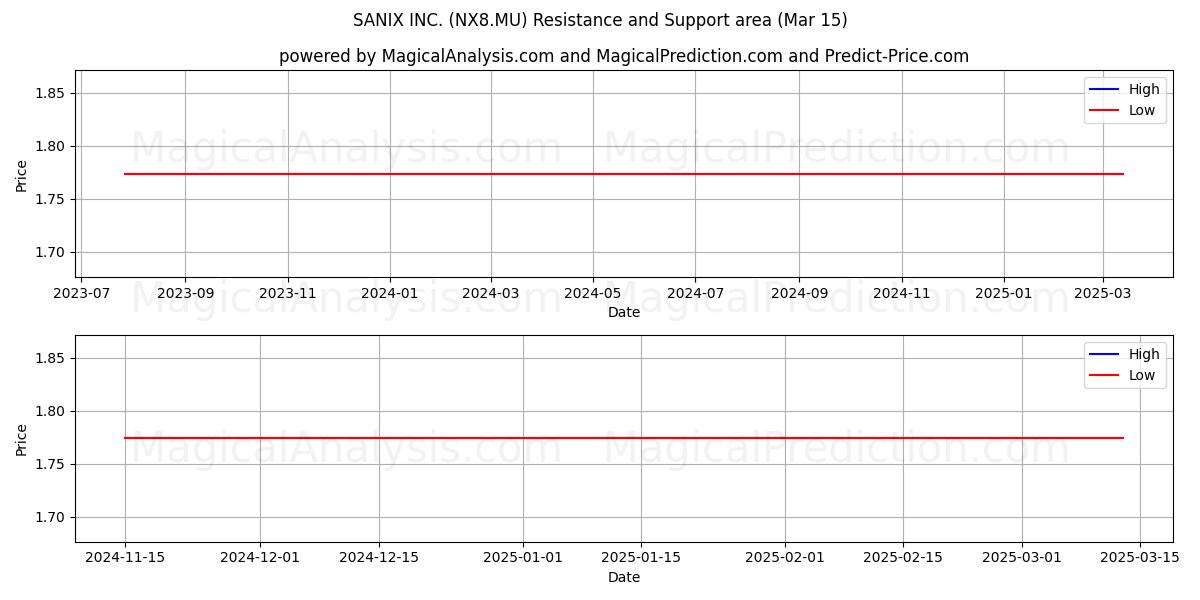Click the '2024-09' date tick label
This screenshot has width=1200, height=600.
(x=799, y=293)
